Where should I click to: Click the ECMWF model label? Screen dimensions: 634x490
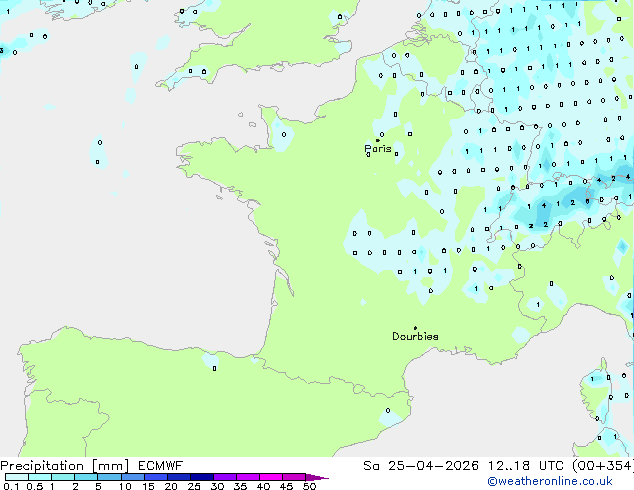tap(161, 466)
